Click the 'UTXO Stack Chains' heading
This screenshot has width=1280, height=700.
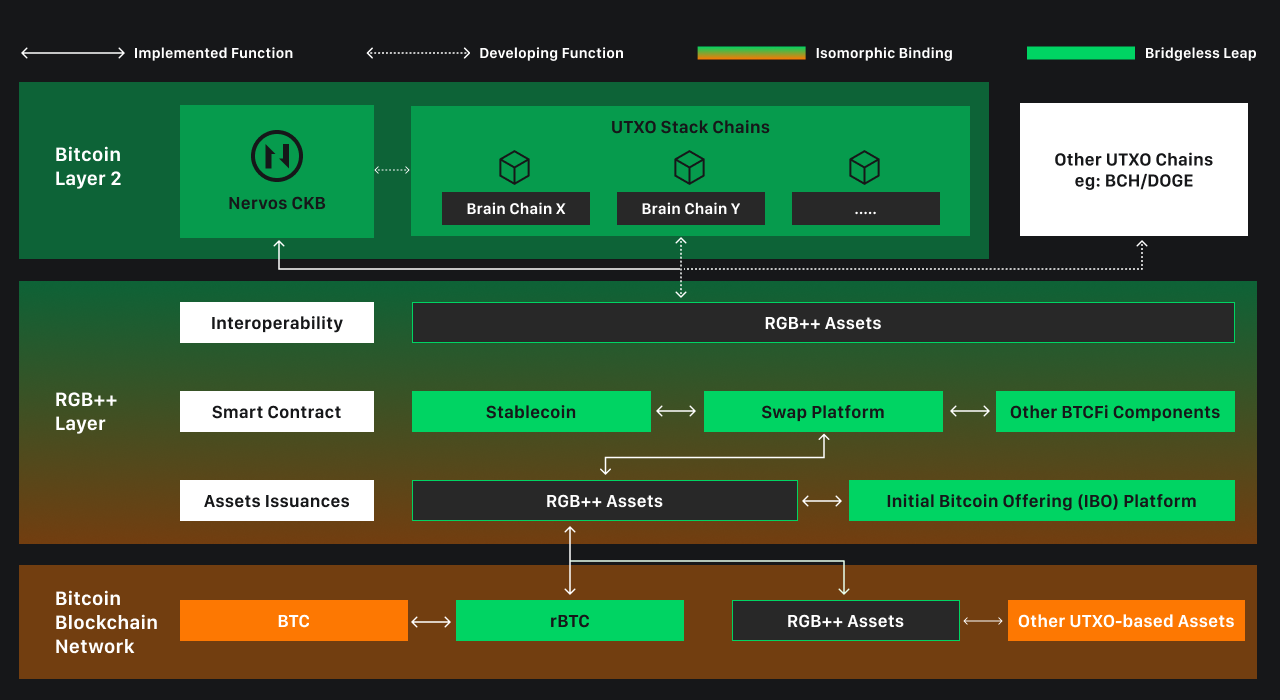tap(691, 127)
